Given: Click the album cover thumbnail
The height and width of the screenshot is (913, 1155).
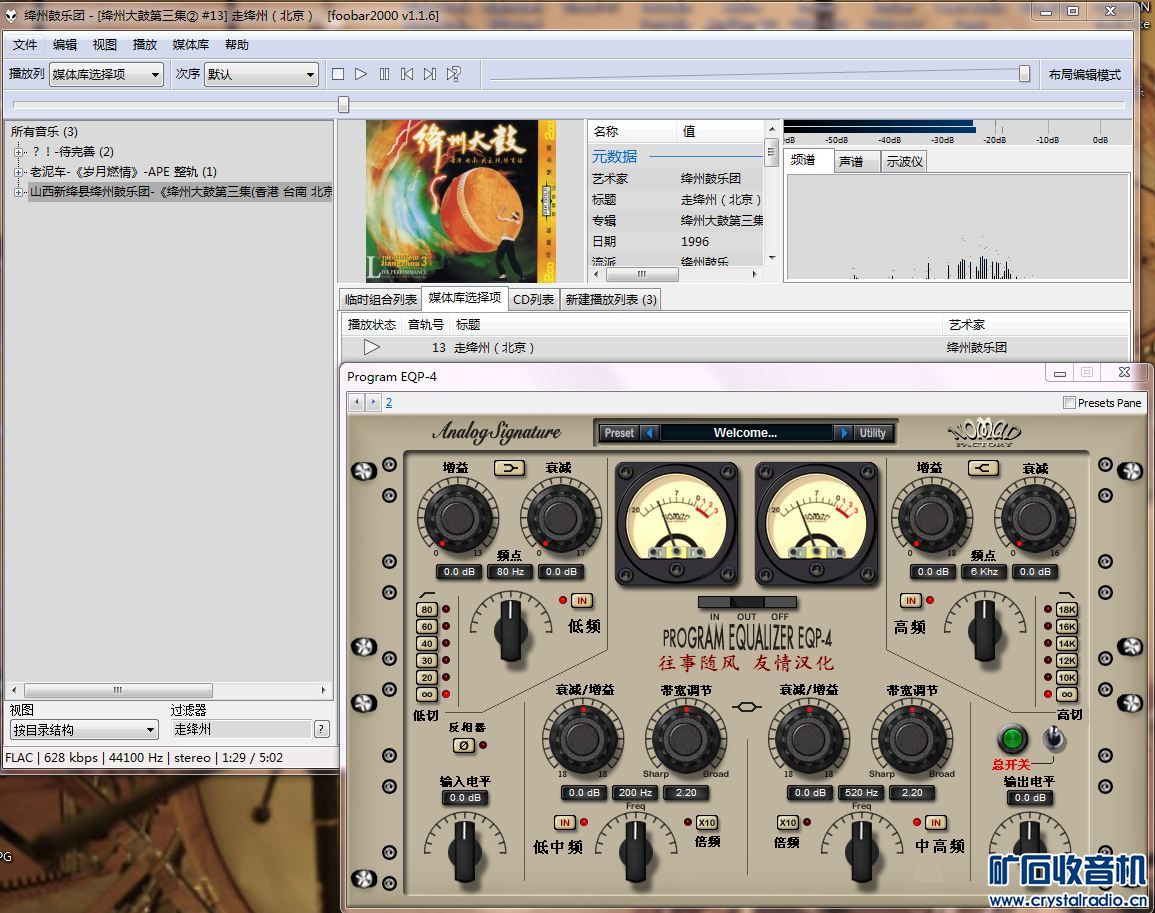Looking at the screenshot, I should (461, 201).
